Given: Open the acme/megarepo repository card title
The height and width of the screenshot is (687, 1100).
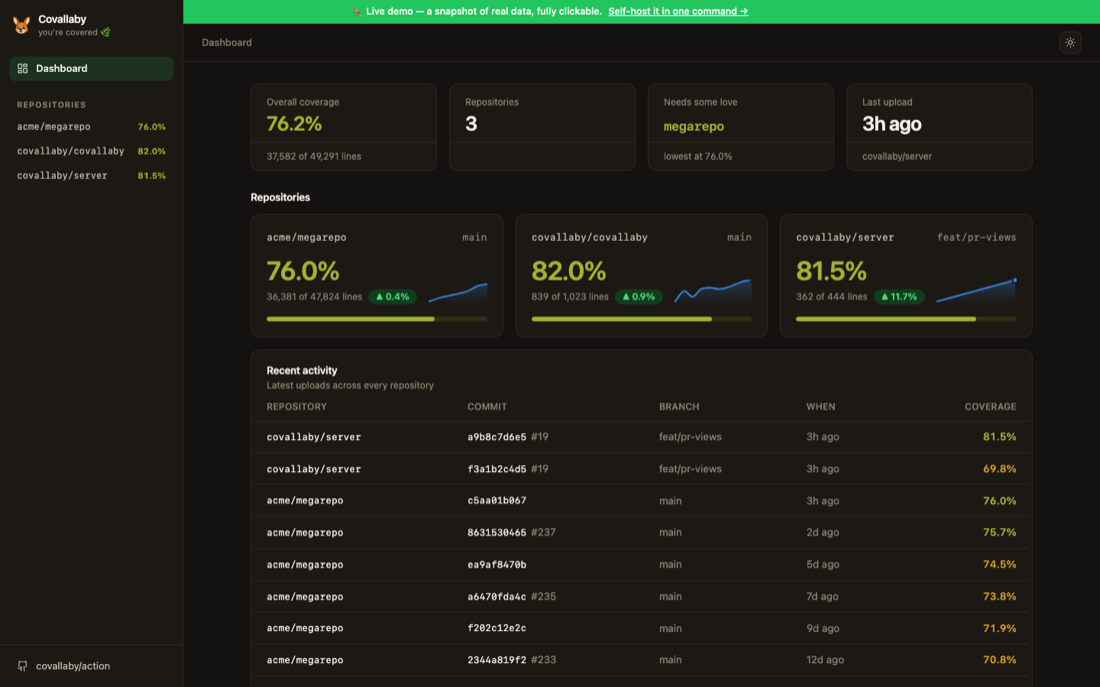Looking at the screenshot, I should (x=307, y=238).
